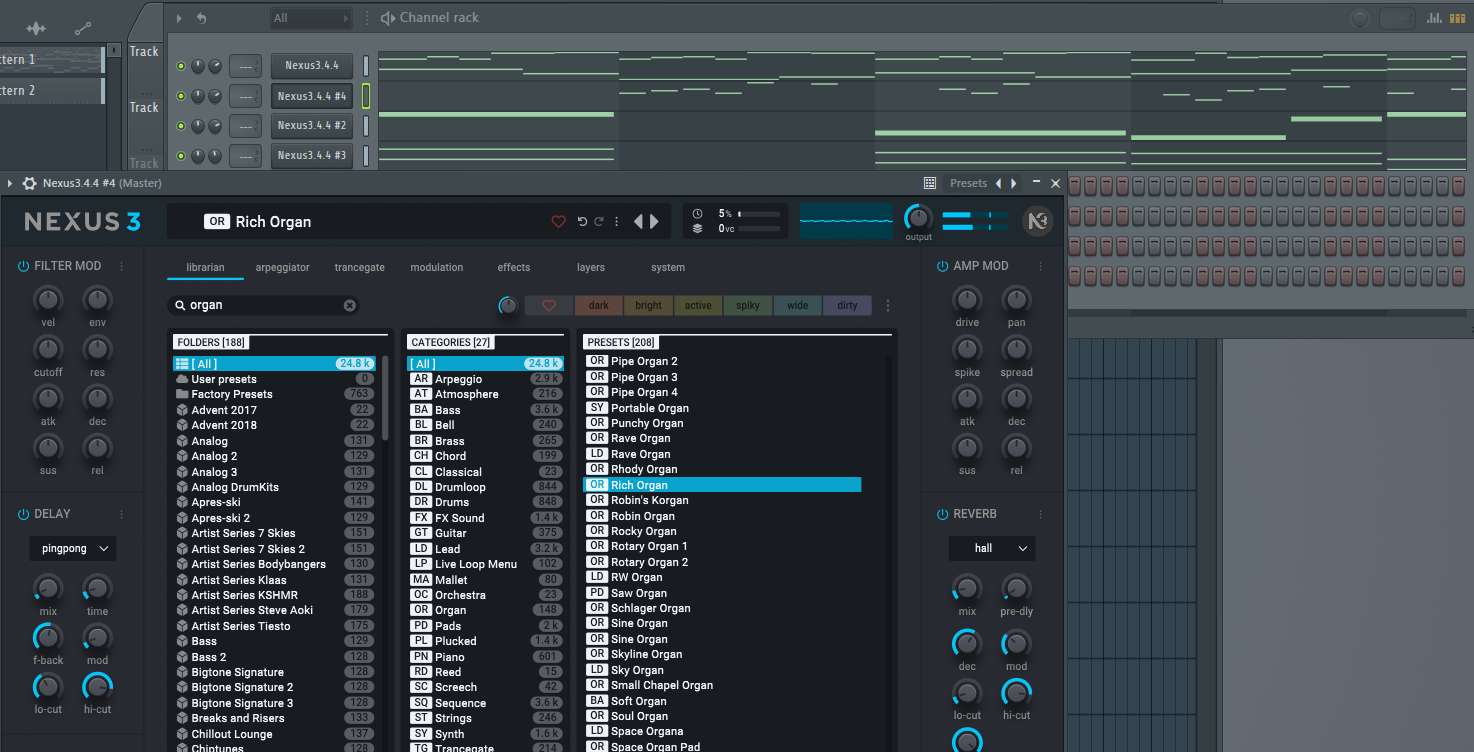The height and width of the screenshot is (752, 1474).
Task: Click the output volume knob
Action: pos(918,218)
